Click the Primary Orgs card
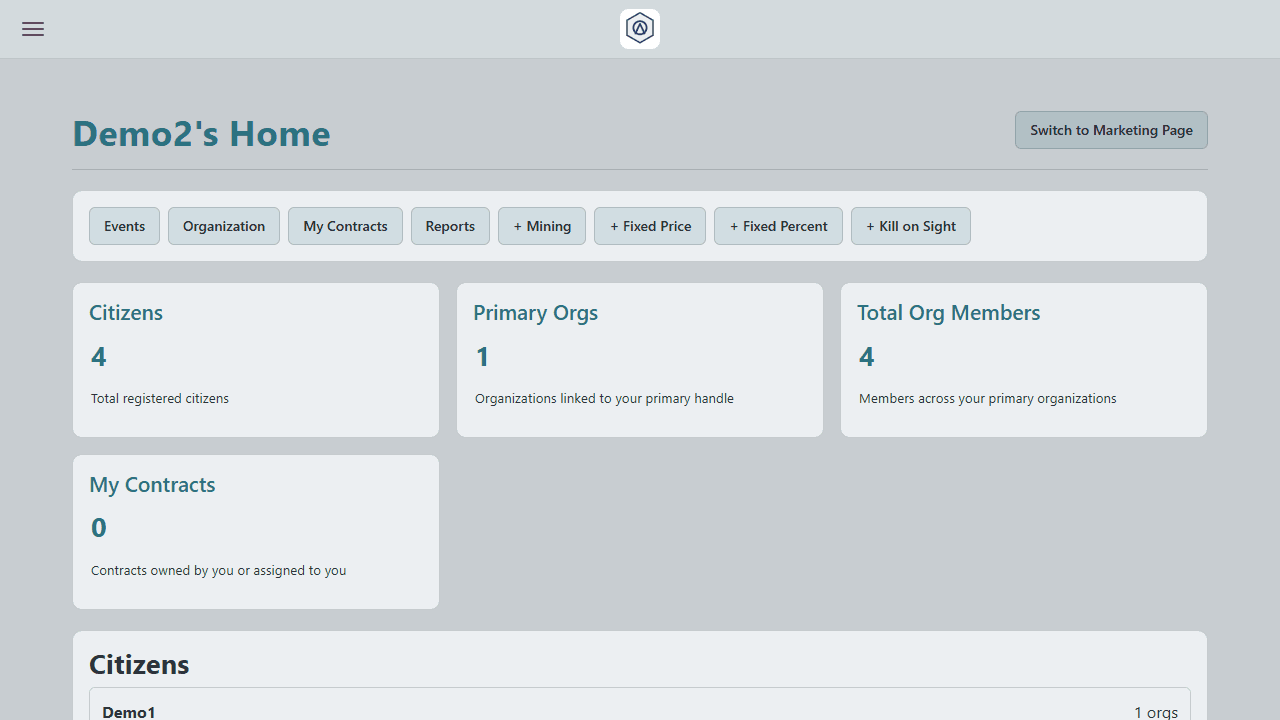1280x720 pixels. pos(639,359)
